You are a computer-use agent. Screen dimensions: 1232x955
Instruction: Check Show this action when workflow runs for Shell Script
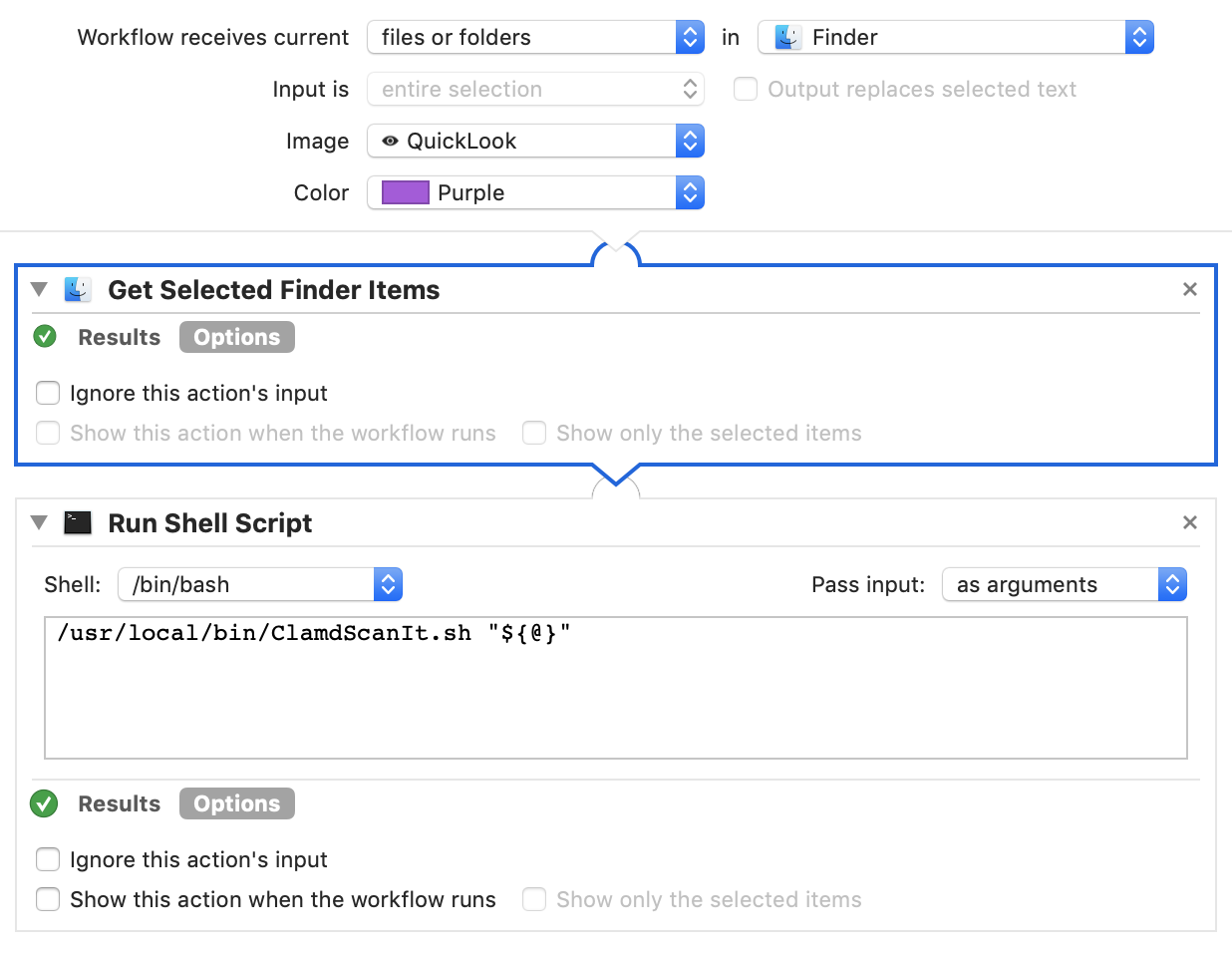pos(48,899)
